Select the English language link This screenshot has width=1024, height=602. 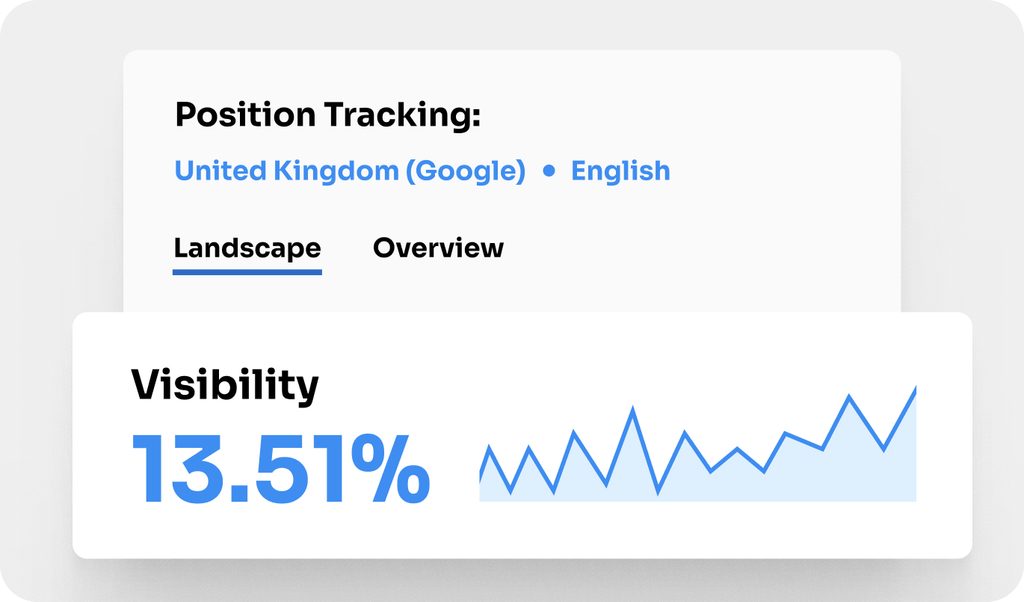click(620, 171)
